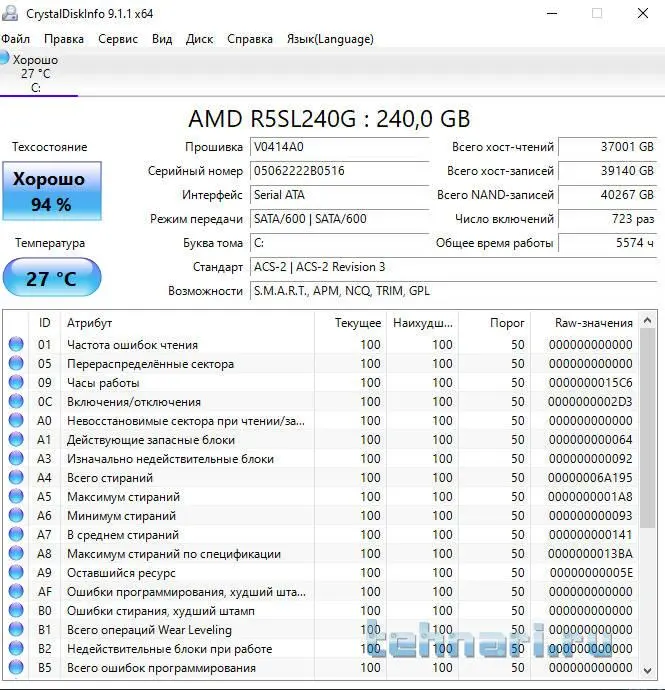The width and height of the screenshot is (665, 690).
Task: Select row Оставшийся ресурс
Action: click(x=320, y=573)
